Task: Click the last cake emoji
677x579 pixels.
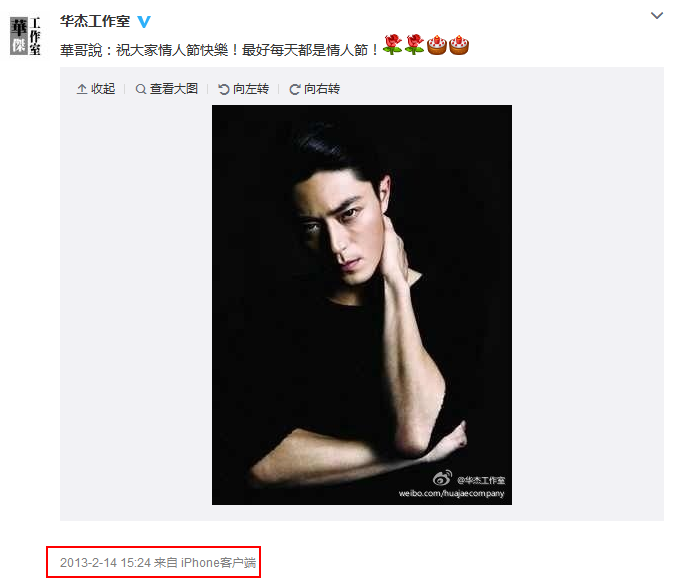Action: tap(459, 45)
